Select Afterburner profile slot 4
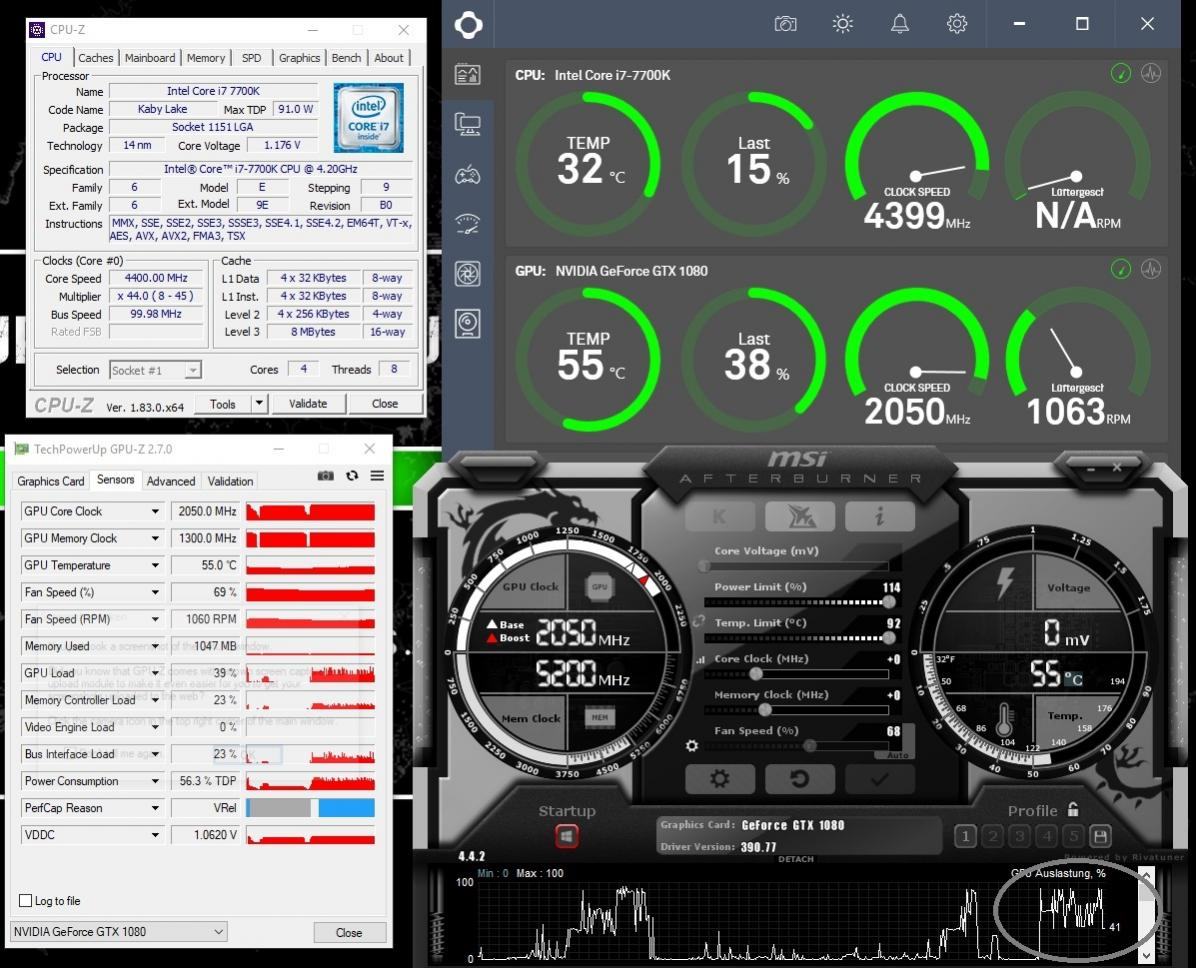This screenshot has width=1196, height=968. pyautogui.click(x=1046, y=837)
